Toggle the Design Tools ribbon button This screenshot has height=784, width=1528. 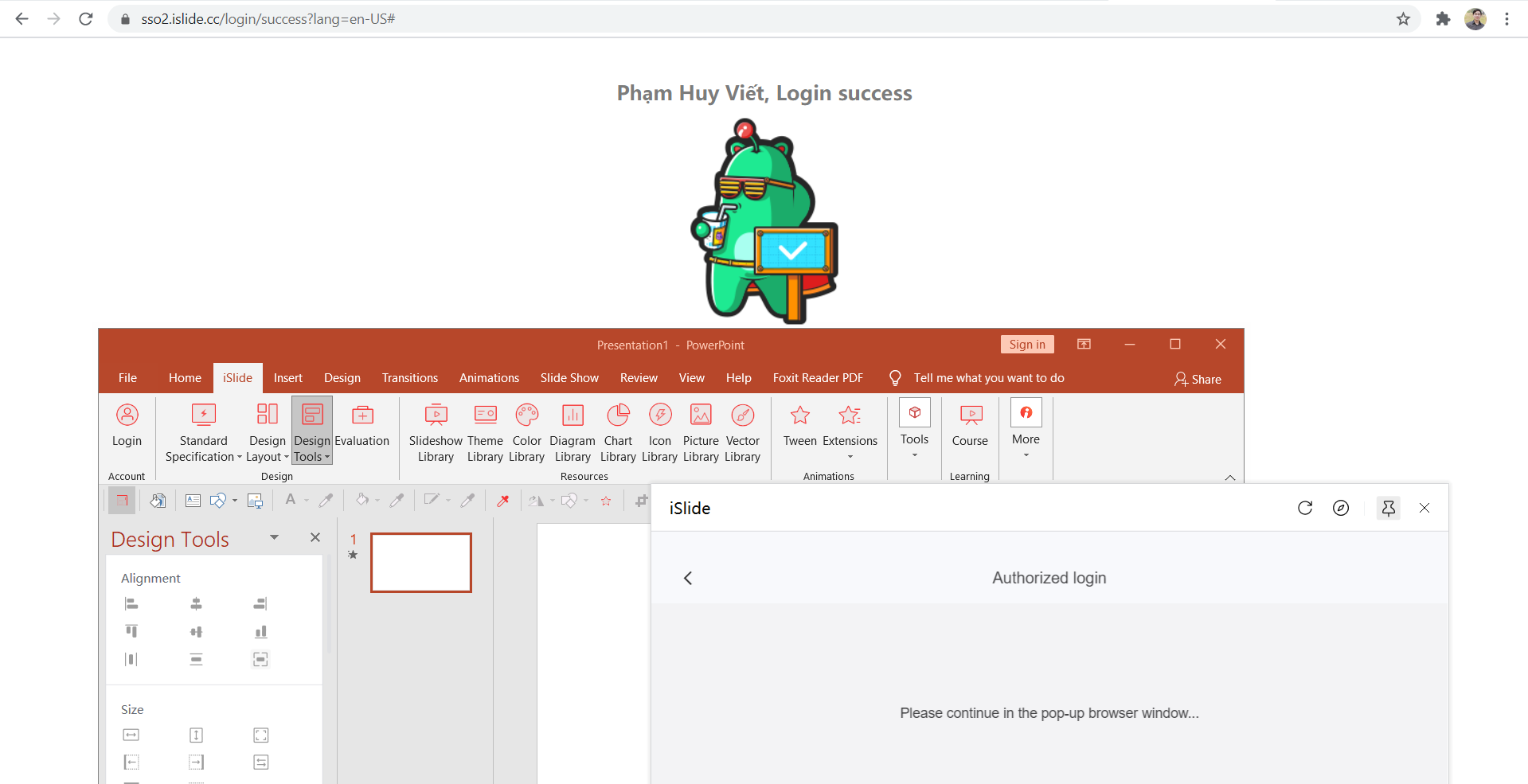pyautogui.click(x=311, y=431)
